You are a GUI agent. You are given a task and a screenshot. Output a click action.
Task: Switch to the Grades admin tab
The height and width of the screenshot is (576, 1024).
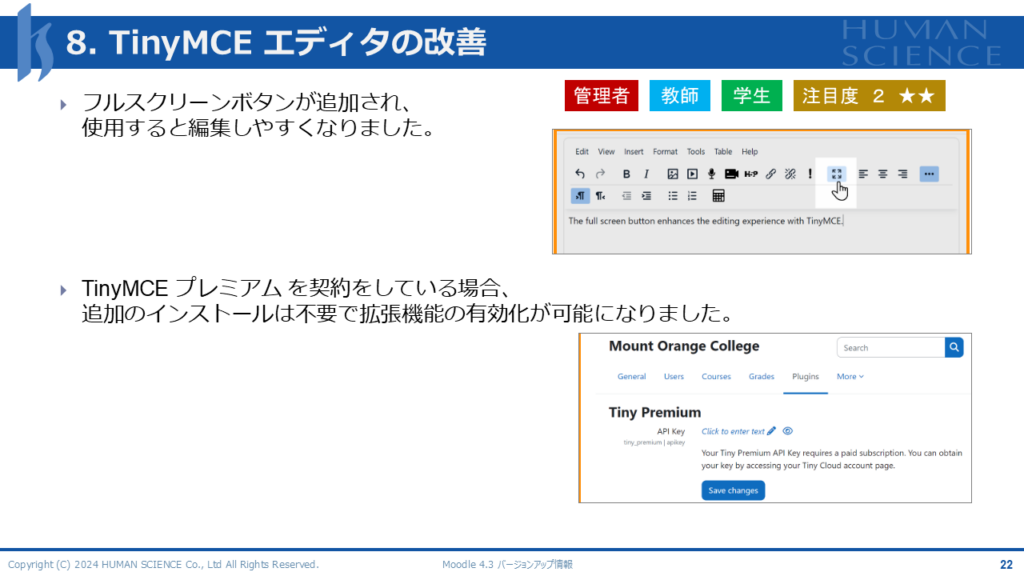coord(761,377)
